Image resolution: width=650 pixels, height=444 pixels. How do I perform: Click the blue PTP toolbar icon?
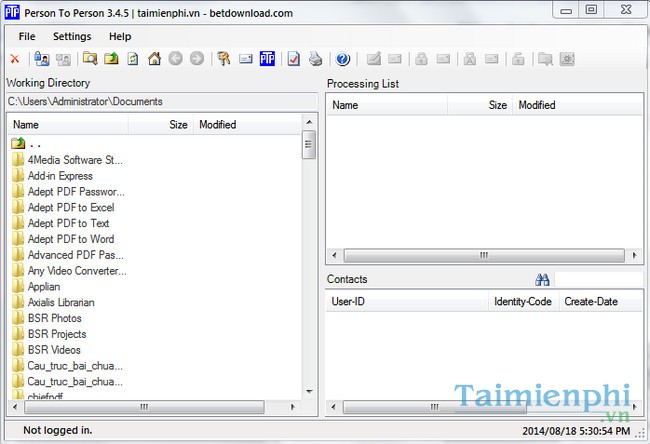267,59
